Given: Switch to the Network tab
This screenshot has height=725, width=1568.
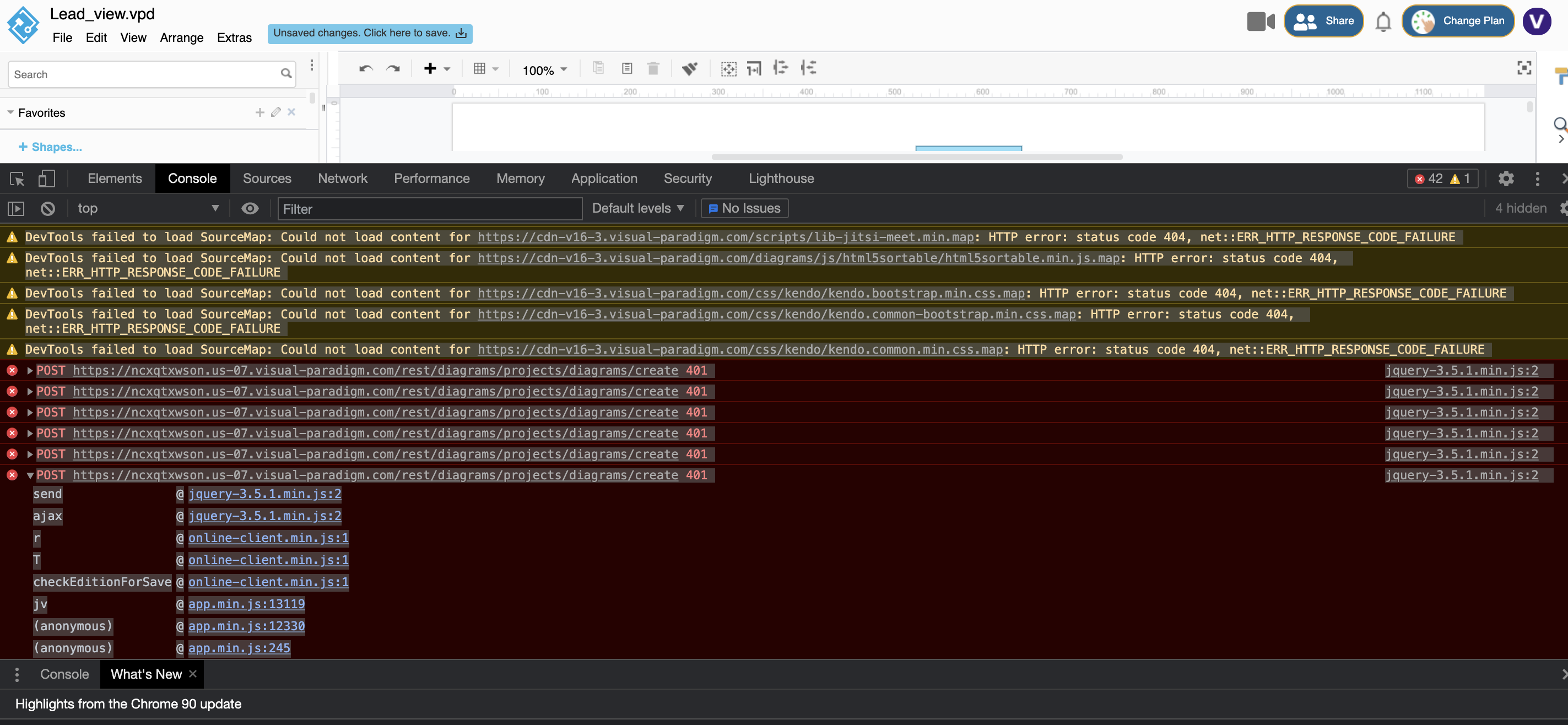Looking at the screenshot, I should point(343,178).
